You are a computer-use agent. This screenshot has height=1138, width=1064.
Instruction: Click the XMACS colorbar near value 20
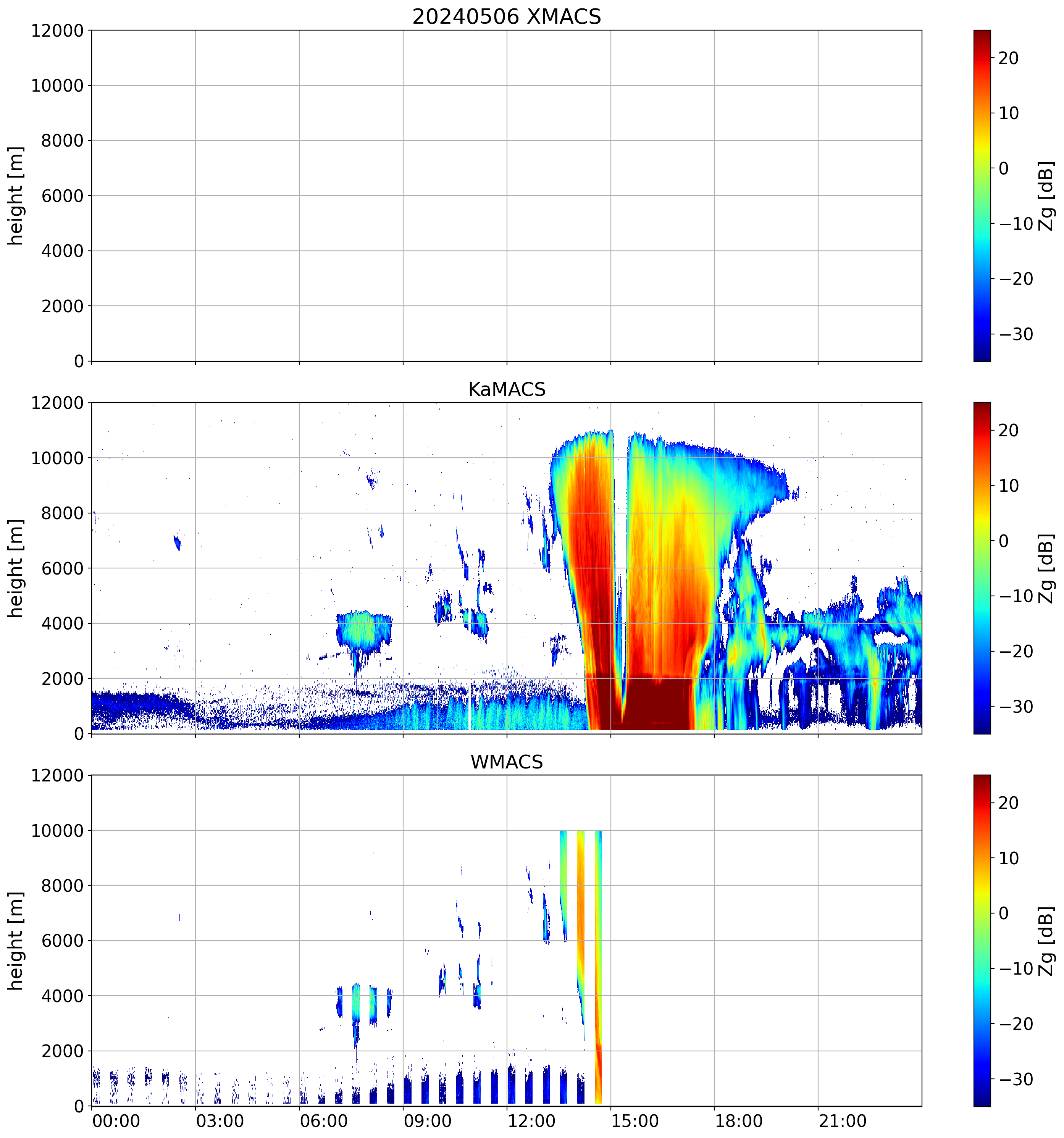[982, 58]
